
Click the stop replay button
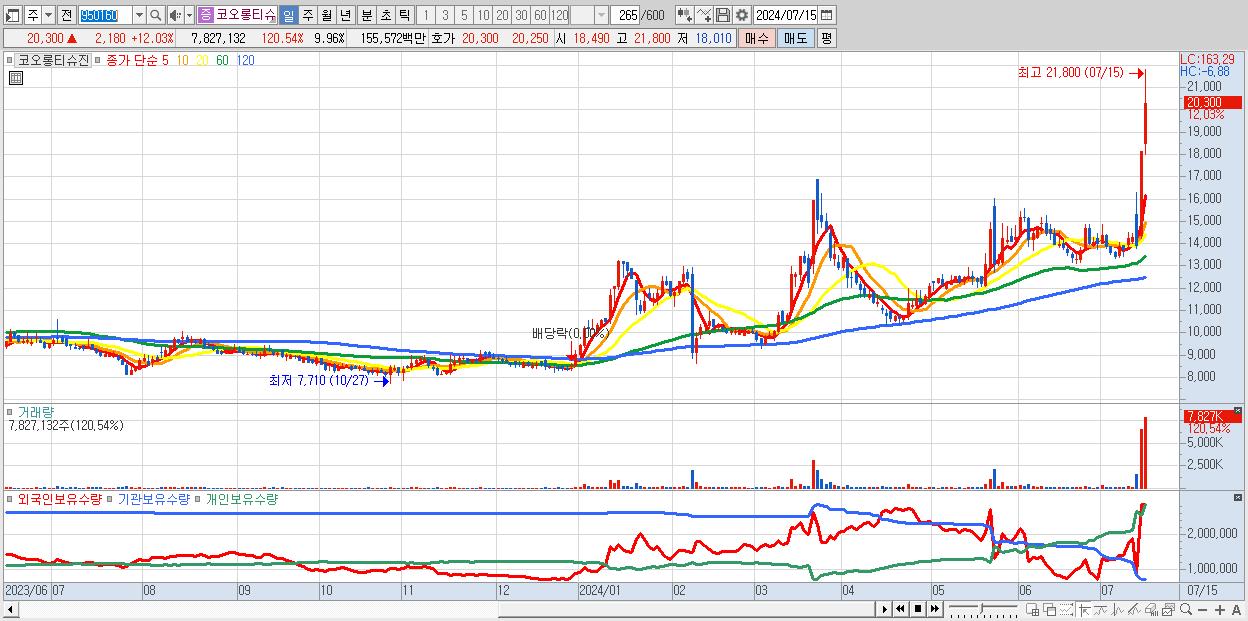pos(917,609)
